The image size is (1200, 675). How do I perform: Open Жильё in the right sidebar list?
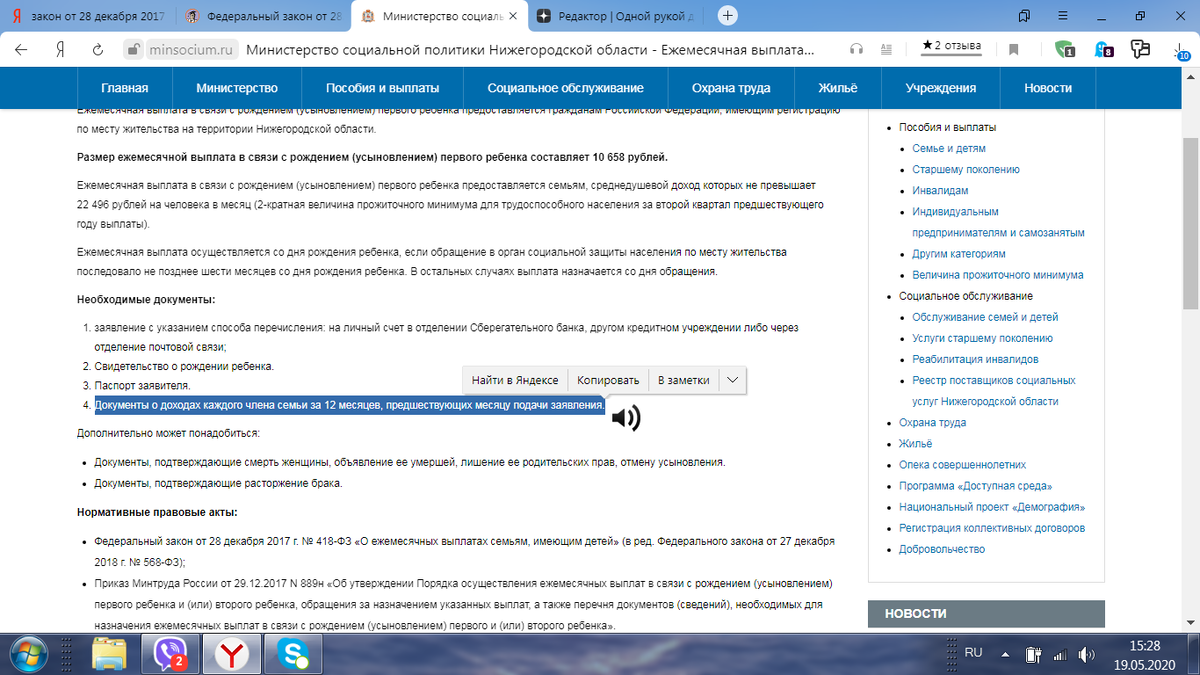pyautogui.click(x=915, y=444)
